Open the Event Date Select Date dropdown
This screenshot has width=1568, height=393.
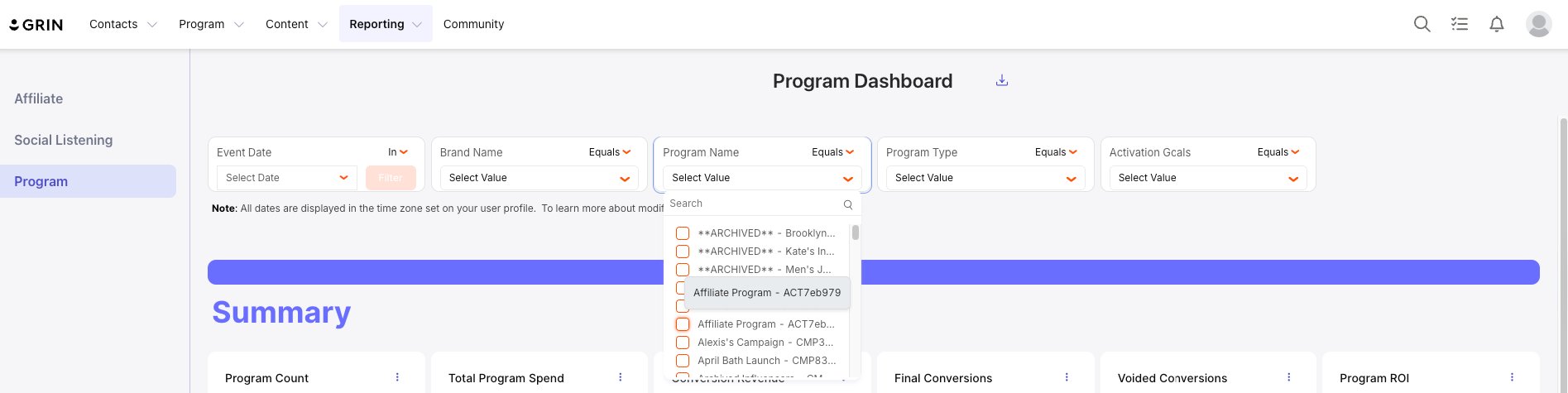pyautogui.click(x=286, y=178)
